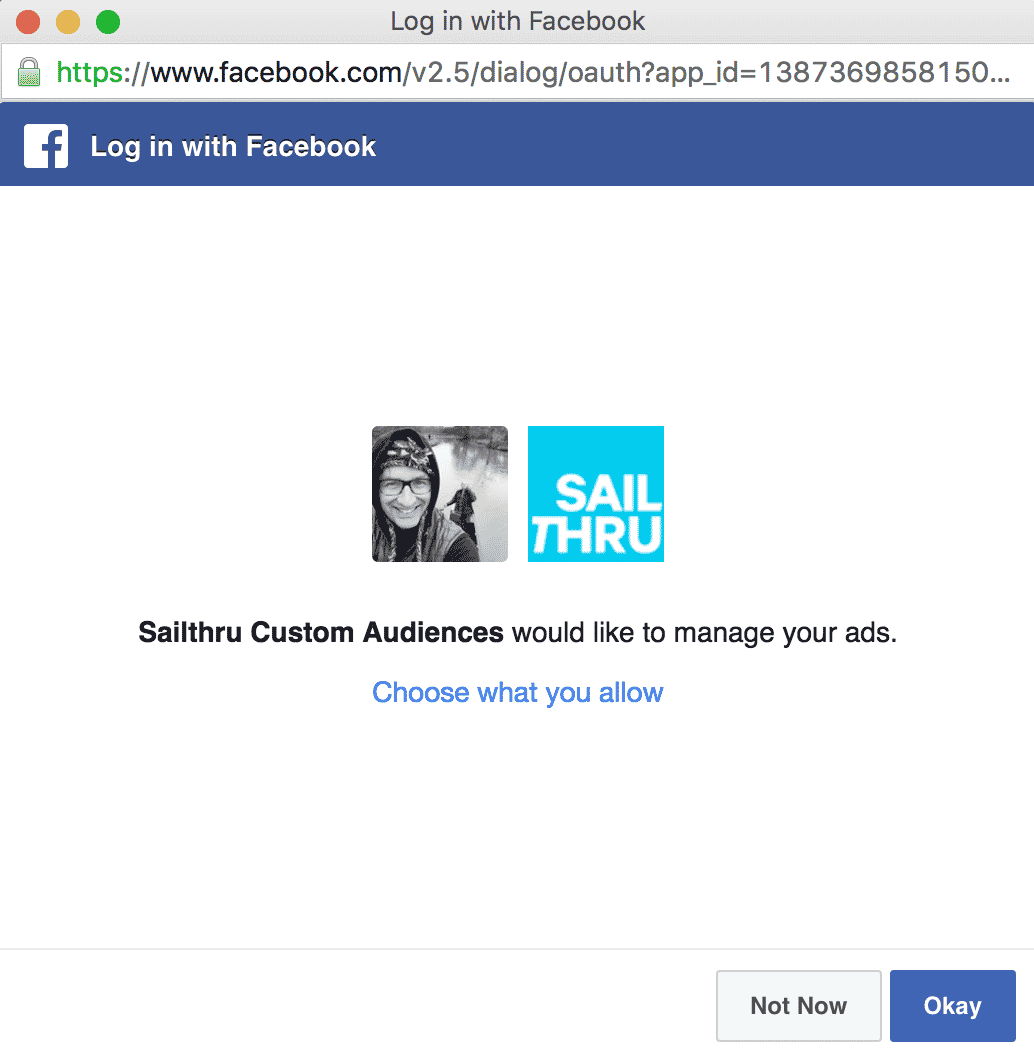Click the "Log in with Facebook" blue header text
Image resolution: width=1034 pixels, height=1058 pixels.
(233, 146)
